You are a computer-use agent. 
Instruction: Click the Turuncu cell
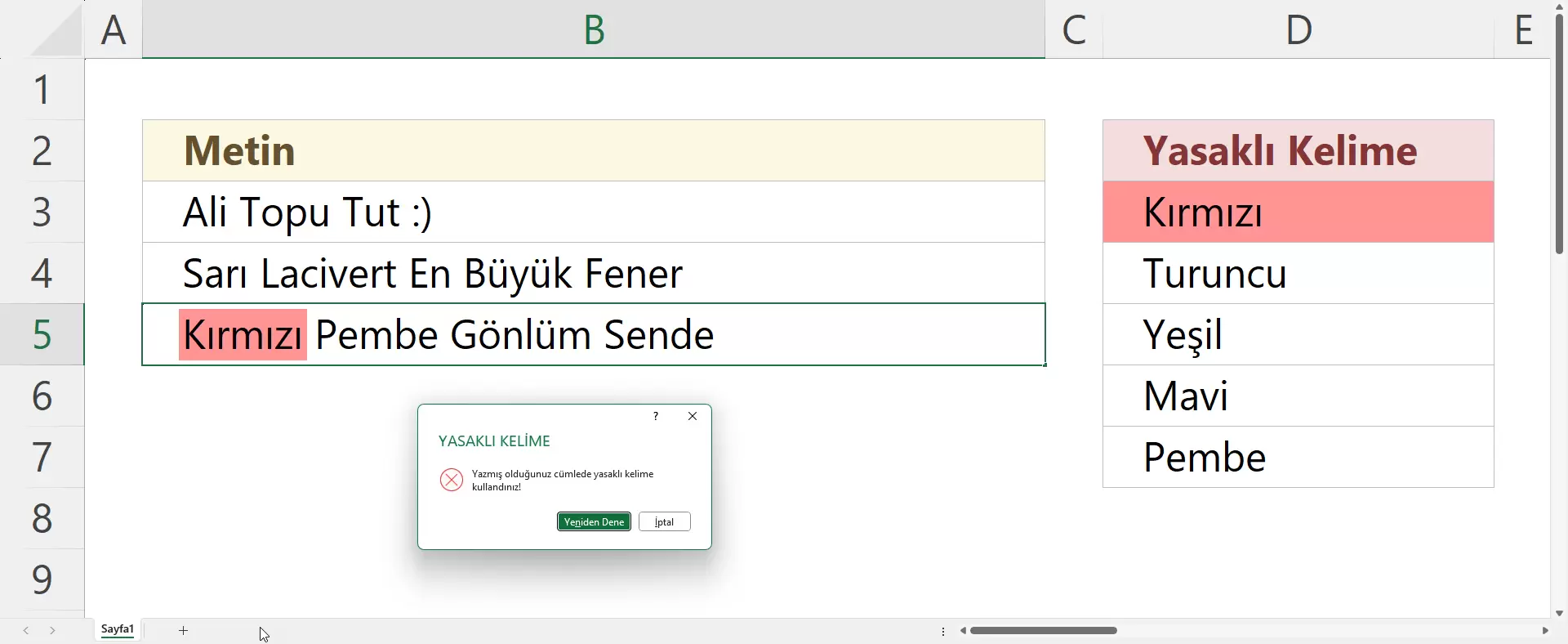(x=1298, y=273)
